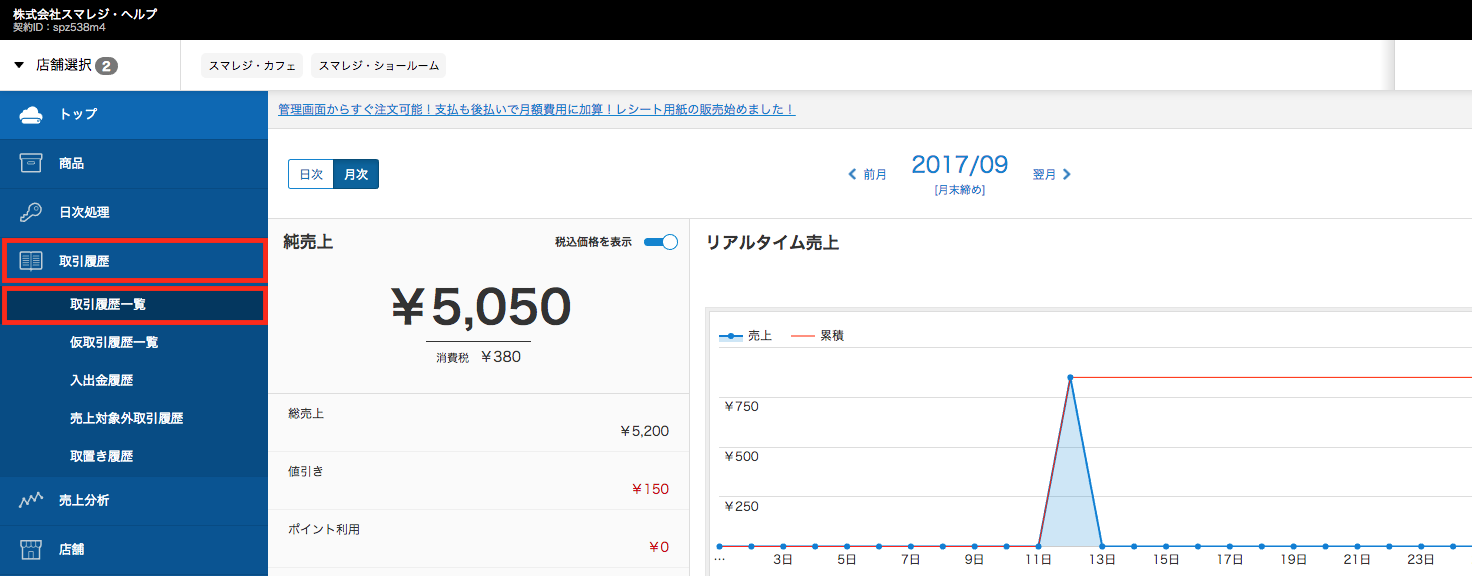The height and width of the screenshot is (576, 1472).
Task: Select 入出金履歴 submenu item
Action: pyautogui.click(x=134, y=380)
